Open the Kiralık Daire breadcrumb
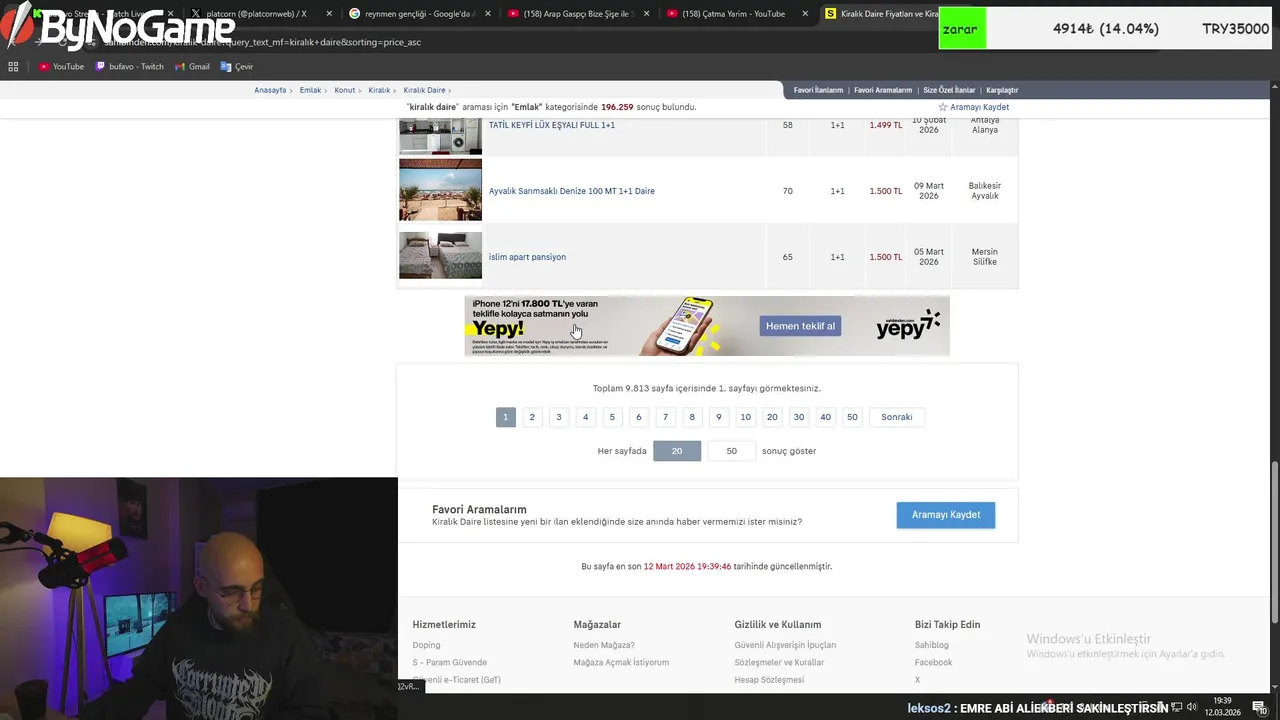The width and height of the screenshot is (1280, 720). (x=424, y=90)
